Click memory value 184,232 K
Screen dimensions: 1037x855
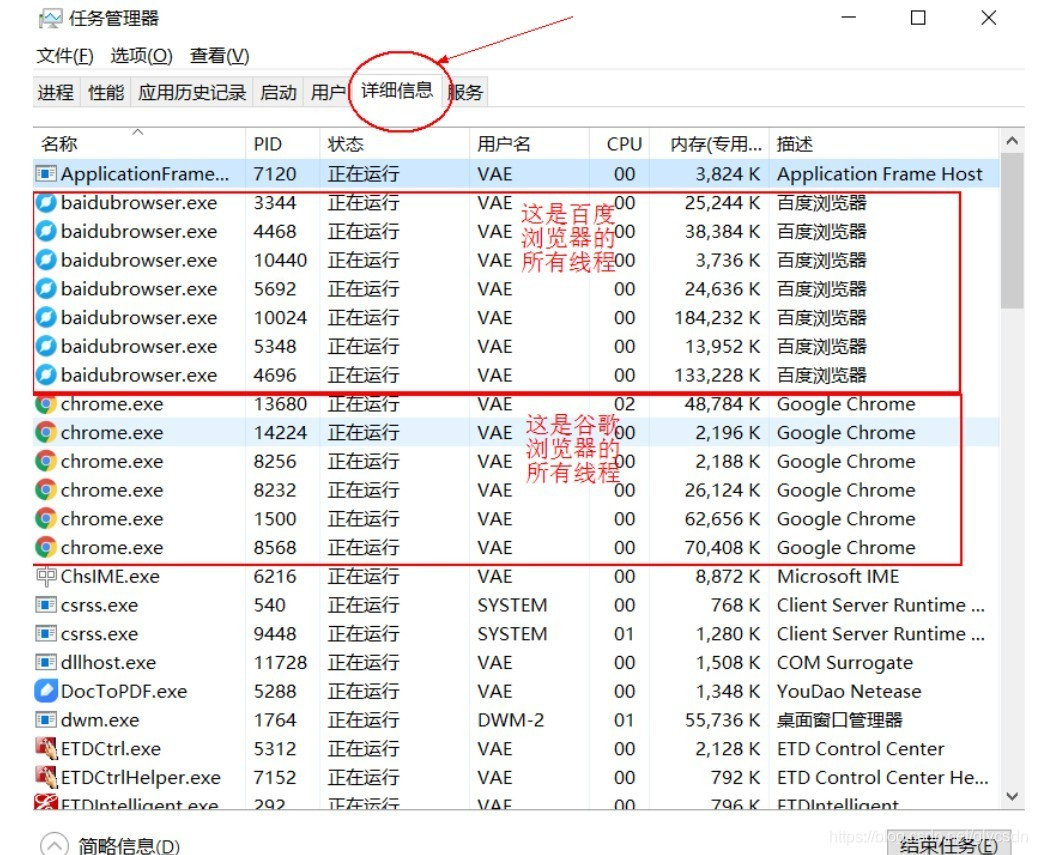point(717,317)
